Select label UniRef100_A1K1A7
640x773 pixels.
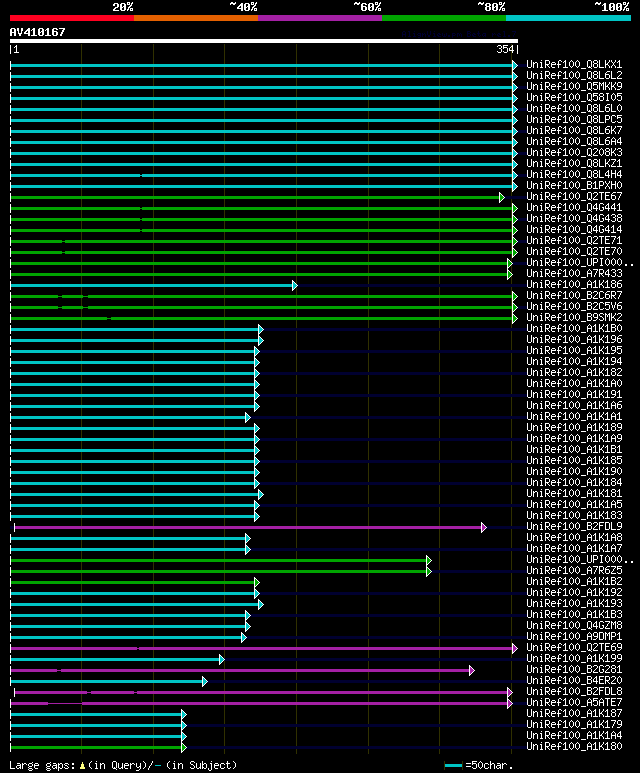[x=574, y=549]
